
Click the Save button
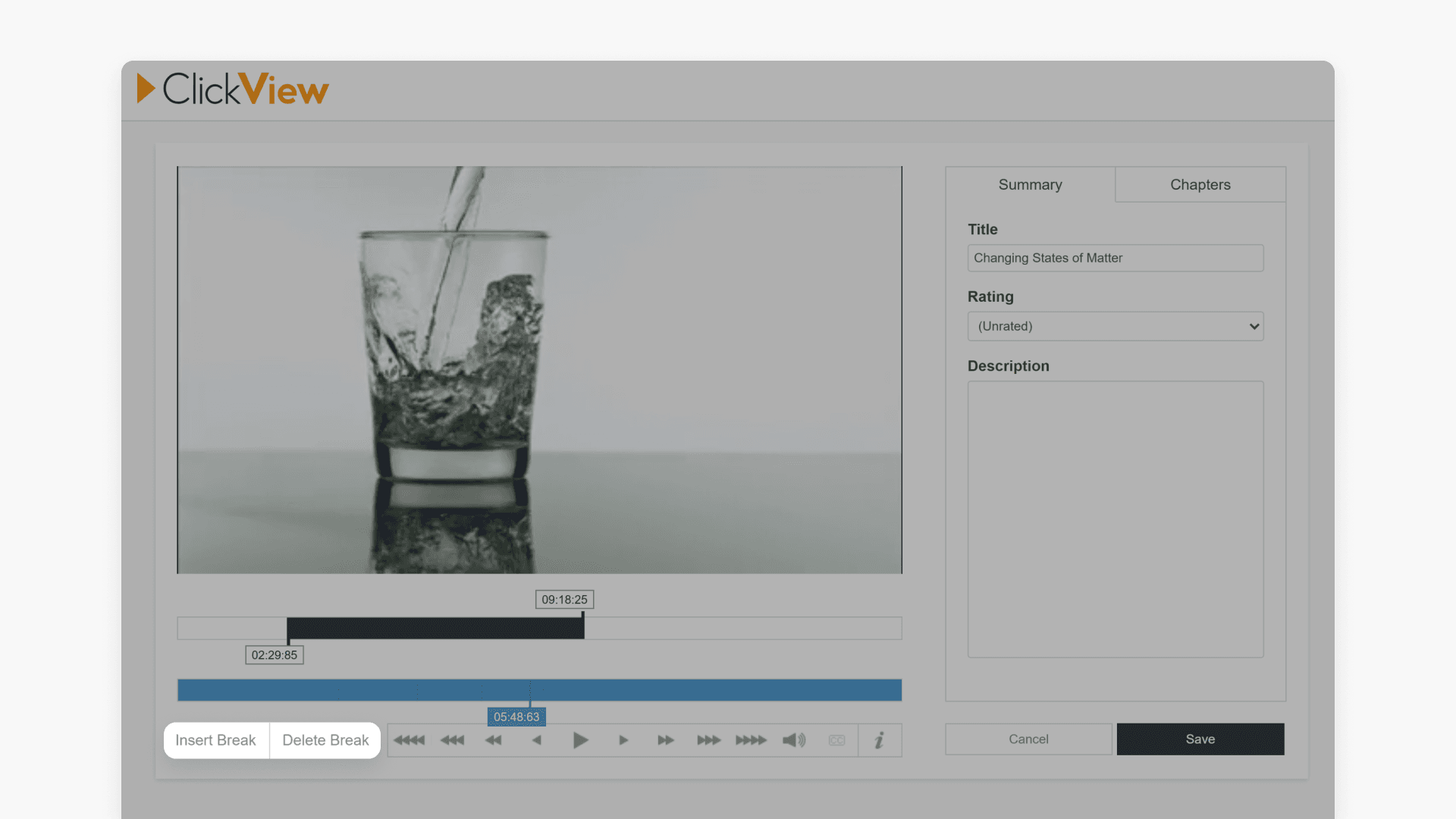[x=1200, y=739]
